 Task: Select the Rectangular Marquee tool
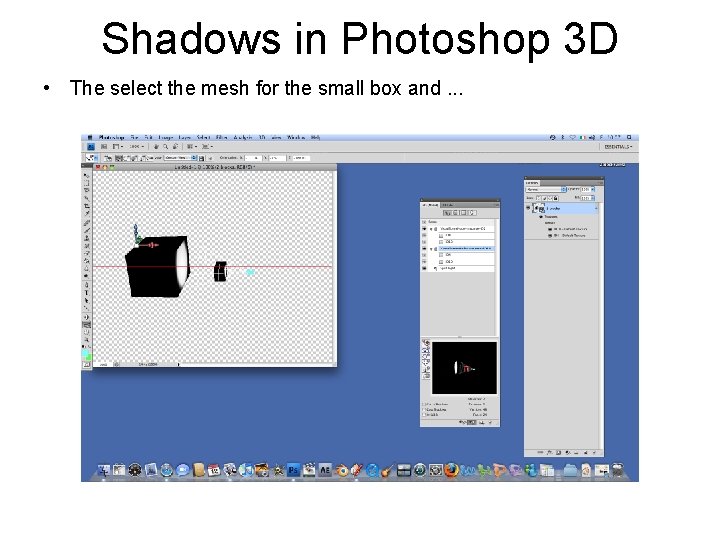[86, 182]
